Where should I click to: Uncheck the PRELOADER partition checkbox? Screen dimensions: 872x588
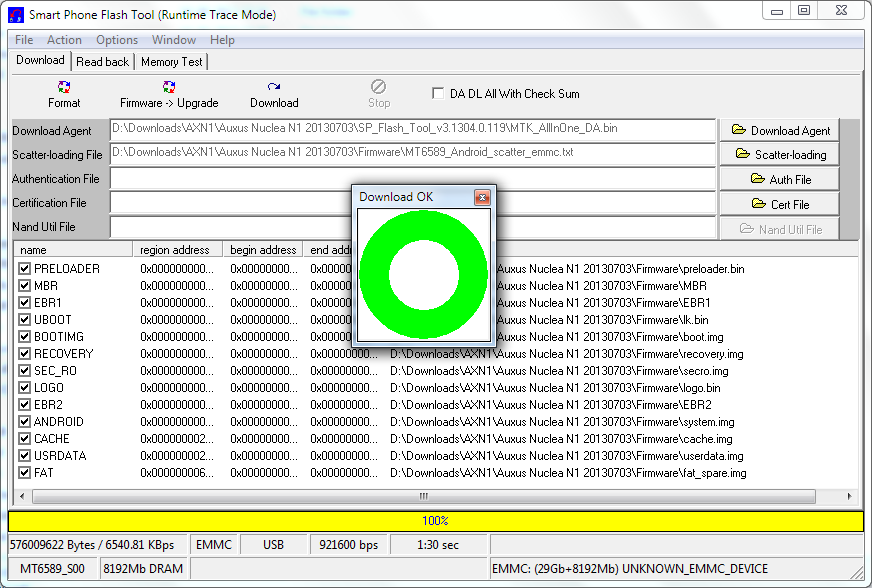pos(24,269)
